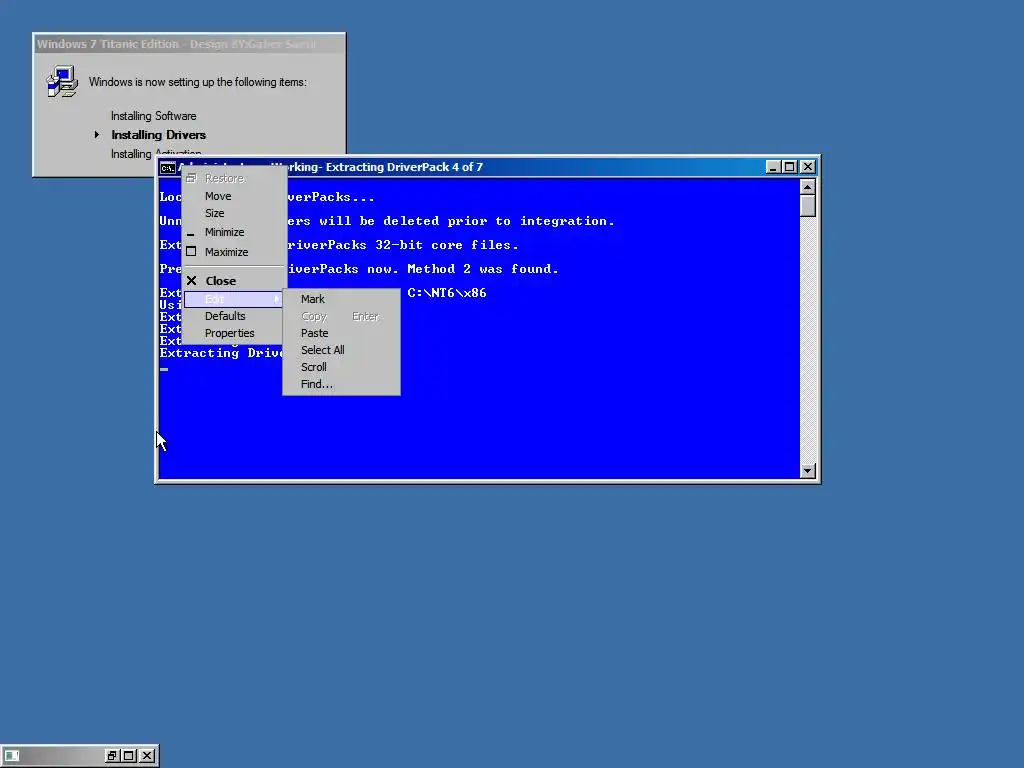The height and width of the screenshot is (768, 1024).
Task: Select Close in the system menu
Action: point(234,281)
